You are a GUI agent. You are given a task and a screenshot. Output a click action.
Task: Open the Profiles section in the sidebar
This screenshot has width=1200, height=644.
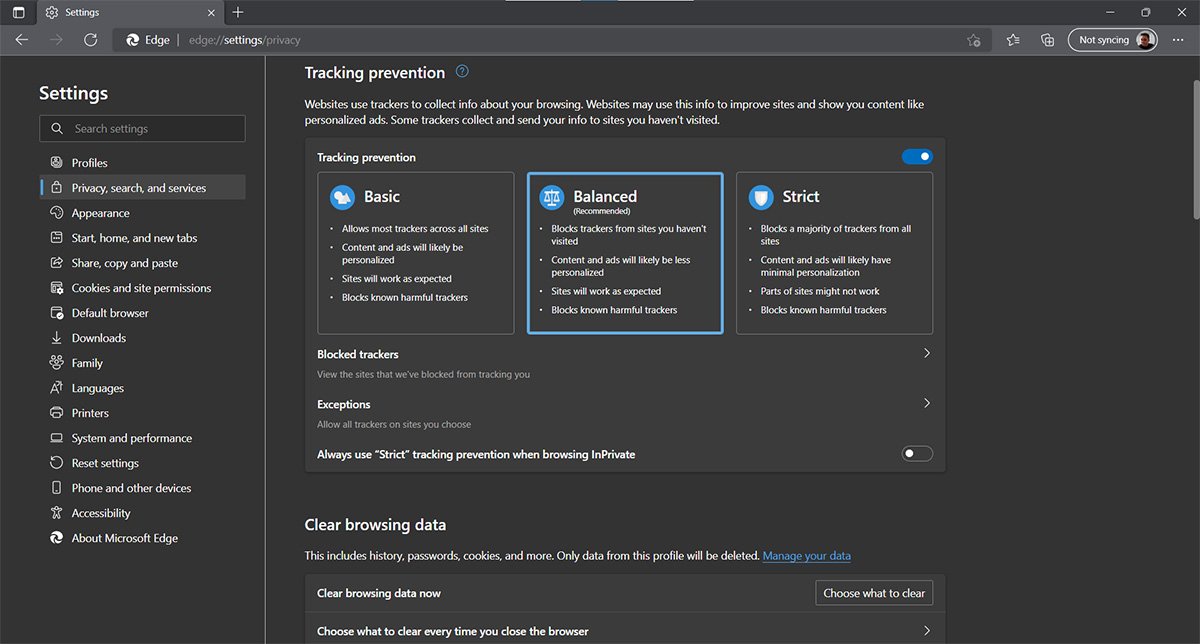88,162
